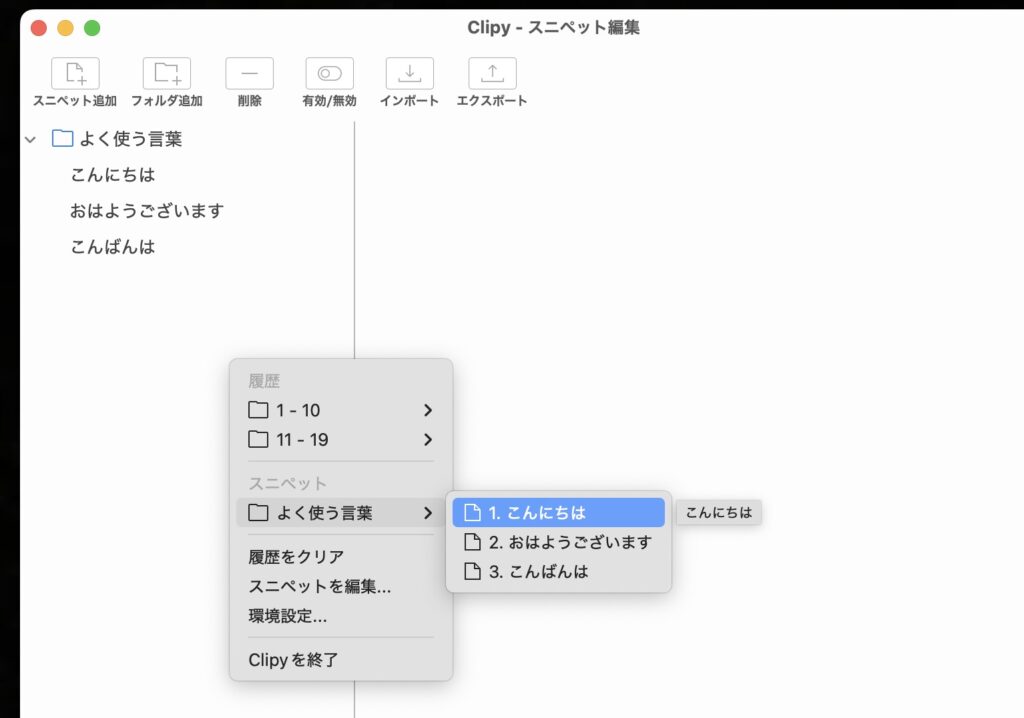Click the スニペット追加 (add snippet) icon
The width and height of the screenshot is (1024, 718).
[x=75, y=74]
